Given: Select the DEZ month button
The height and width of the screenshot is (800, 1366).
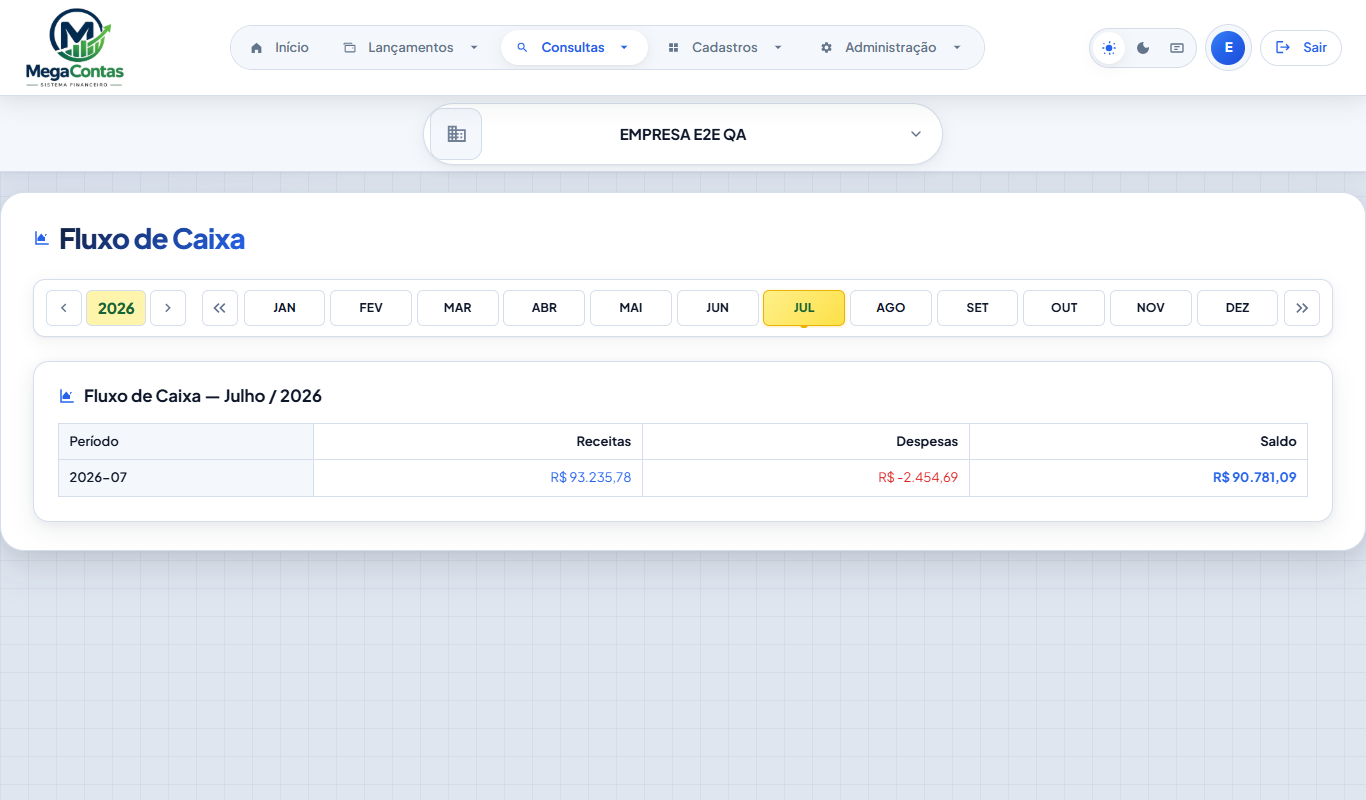Looking at the screenshot, I should 1237,308.
